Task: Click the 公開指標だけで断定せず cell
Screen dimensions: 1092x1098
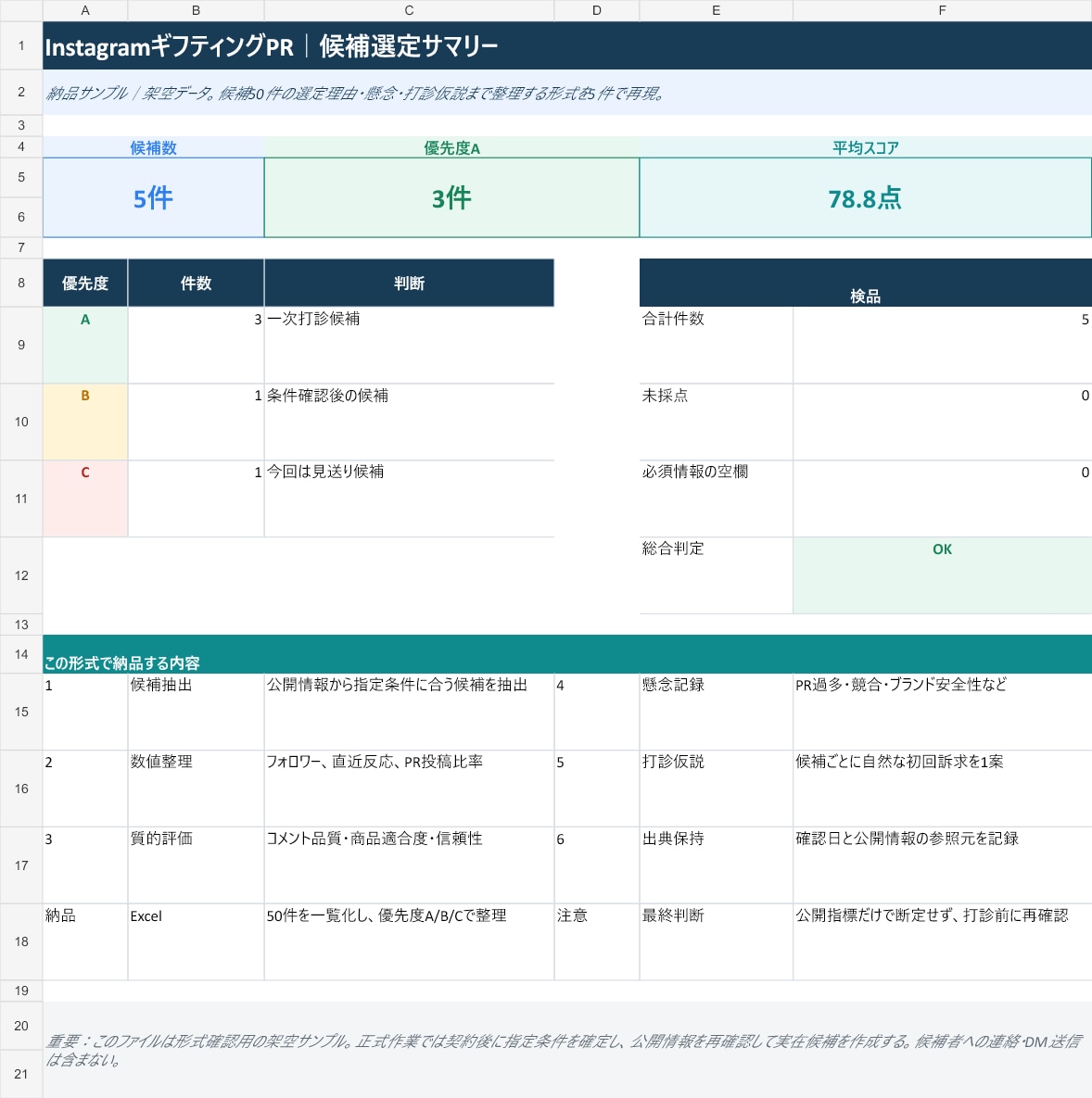Action: pyautogui.click(x=942, y=942)
